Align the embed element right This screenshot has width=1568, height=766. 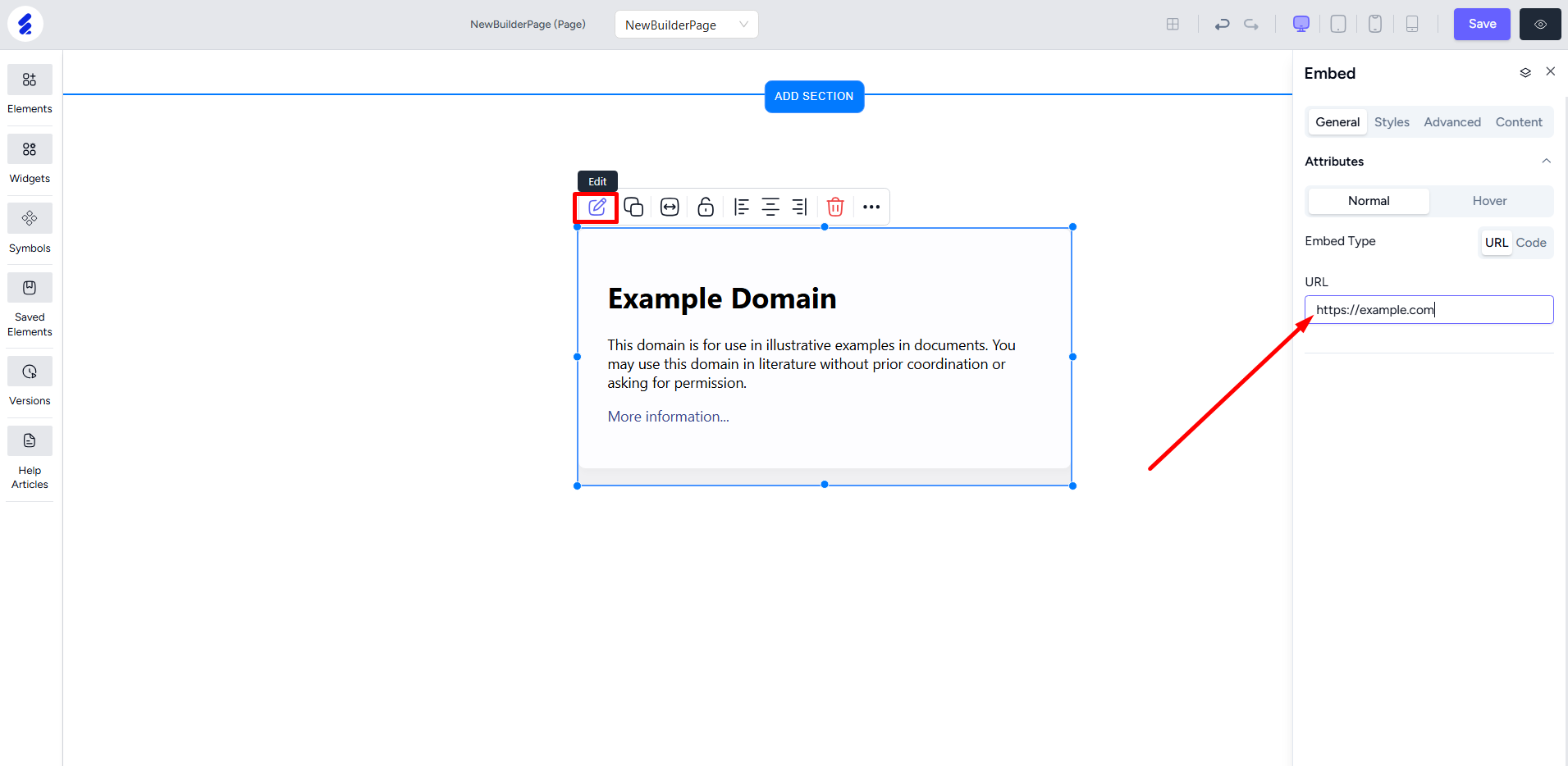coord(800,207)
